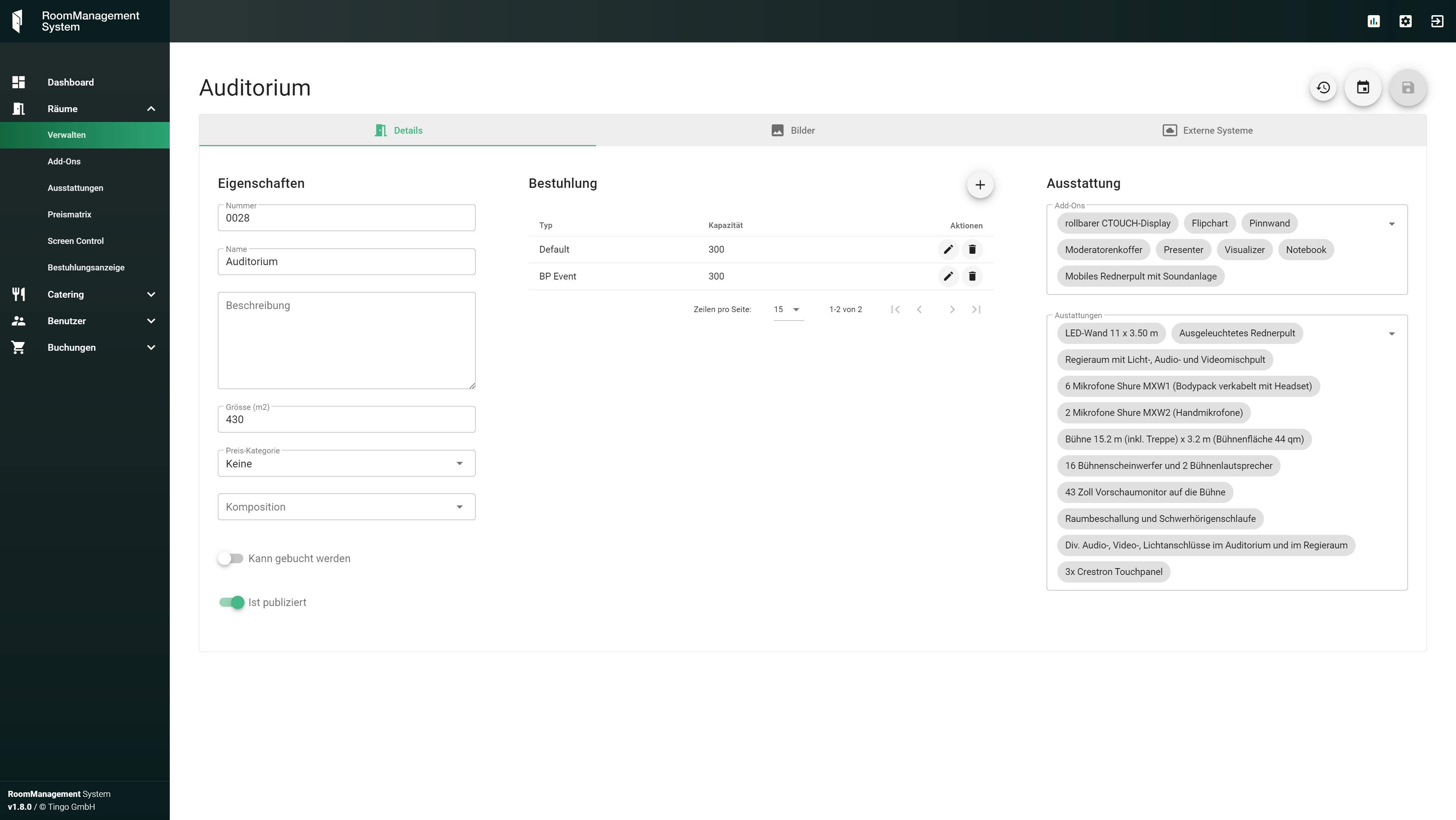Open the Komposition dropdown
1456x820 pixels.
coord(346,506)
